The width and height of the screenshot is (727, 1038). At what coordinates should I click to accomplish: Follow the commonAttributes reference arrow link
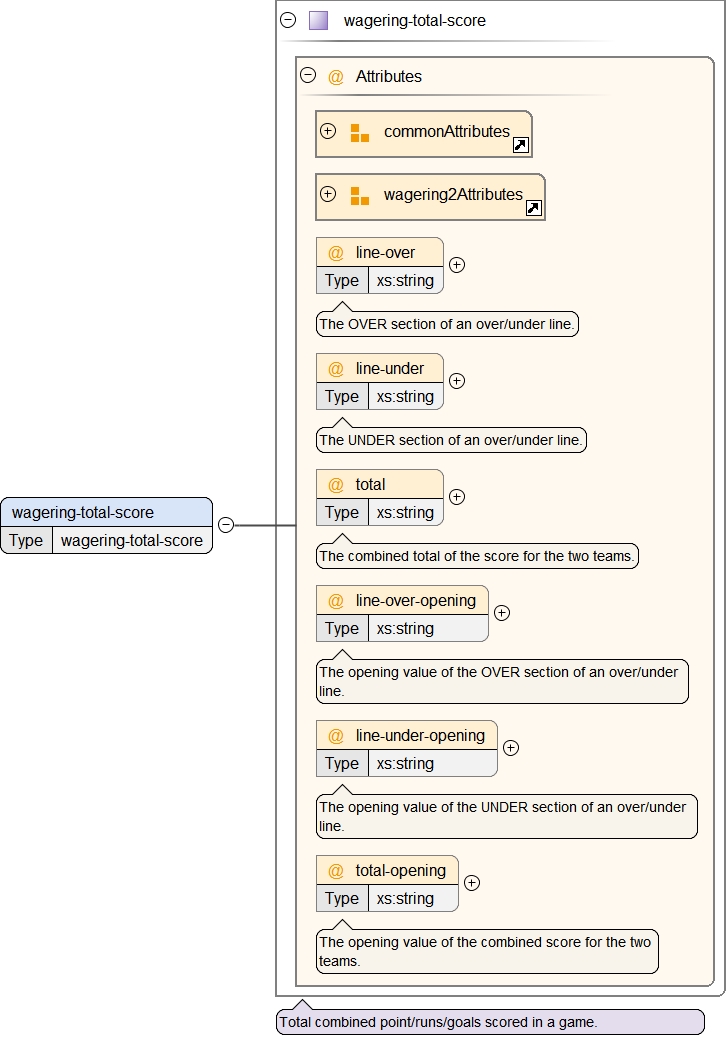520,146
